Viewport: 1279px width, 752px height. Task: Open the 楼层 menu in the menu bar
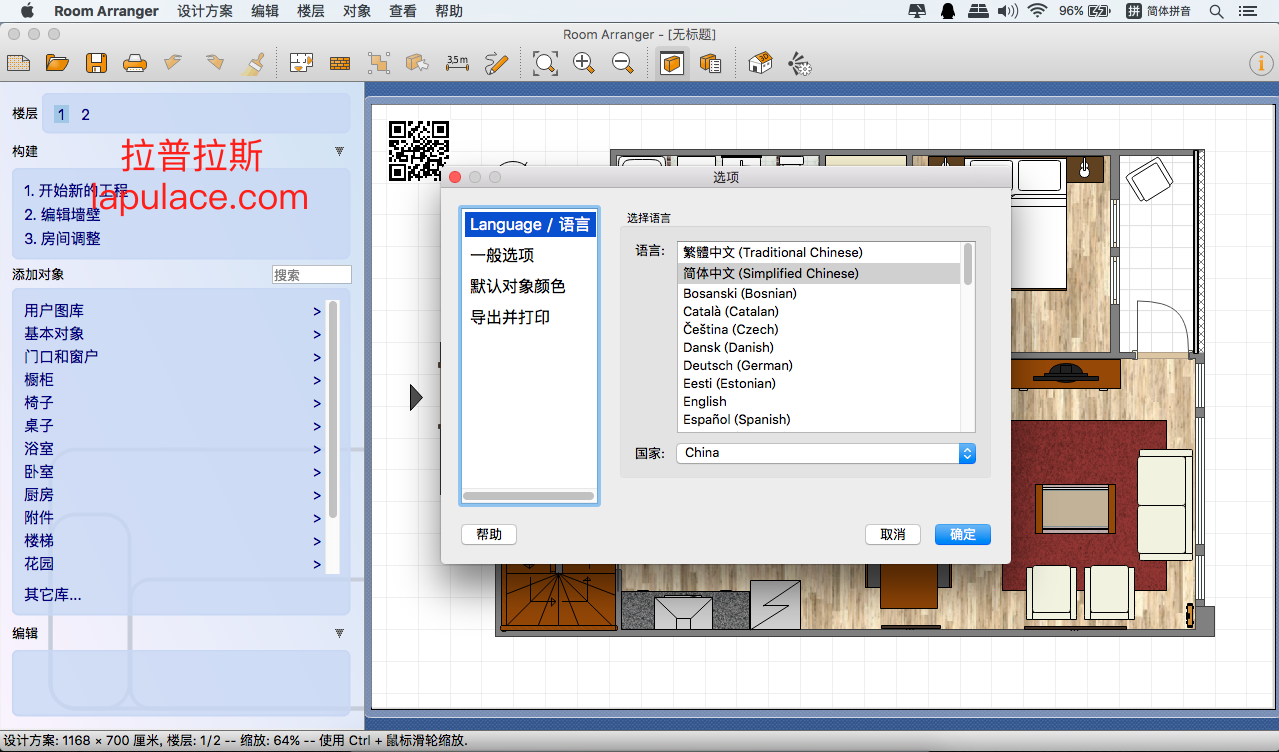coord(311,11)
